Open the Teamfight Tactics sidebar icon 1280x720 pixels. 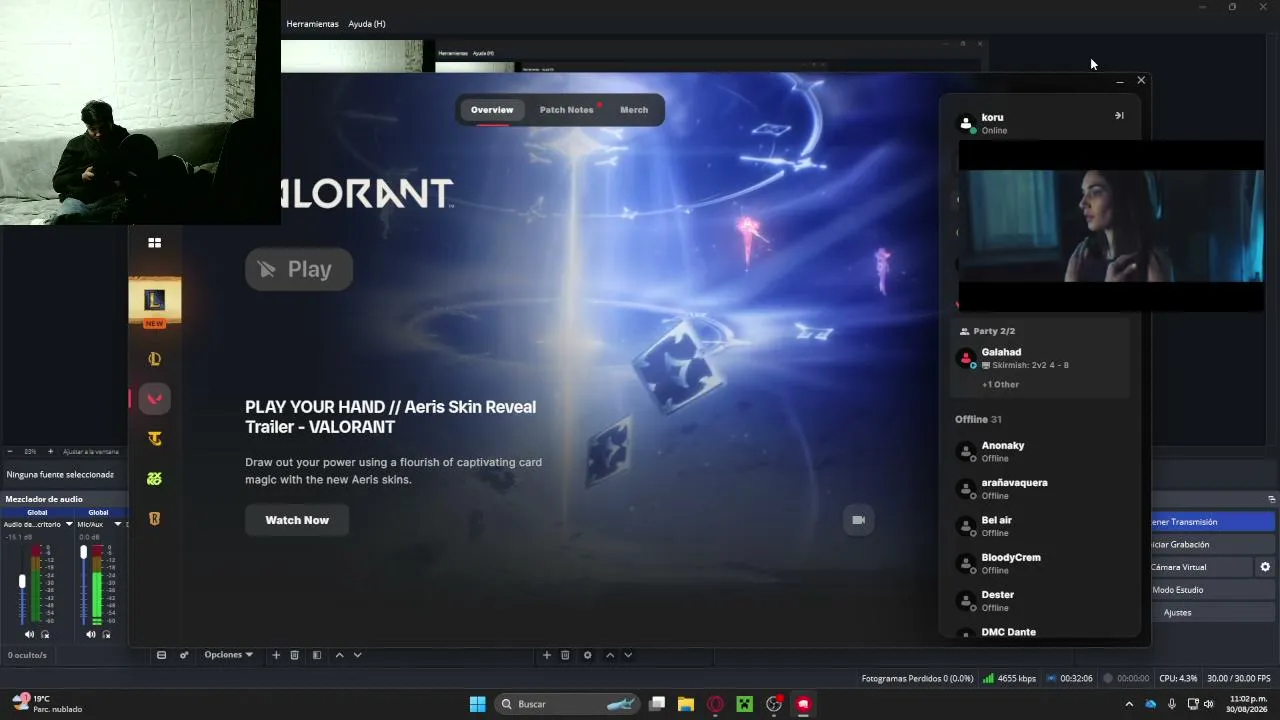click(x=154, y=439)
